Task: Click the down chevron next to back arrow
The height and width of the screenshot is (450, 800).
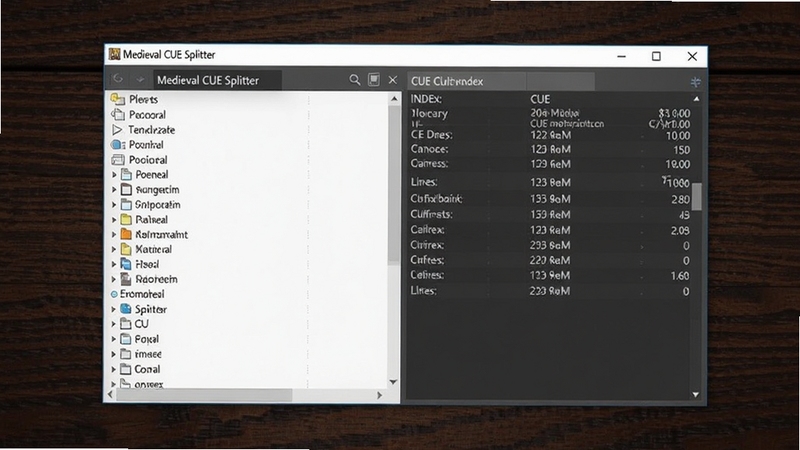Action: (140, 80)
